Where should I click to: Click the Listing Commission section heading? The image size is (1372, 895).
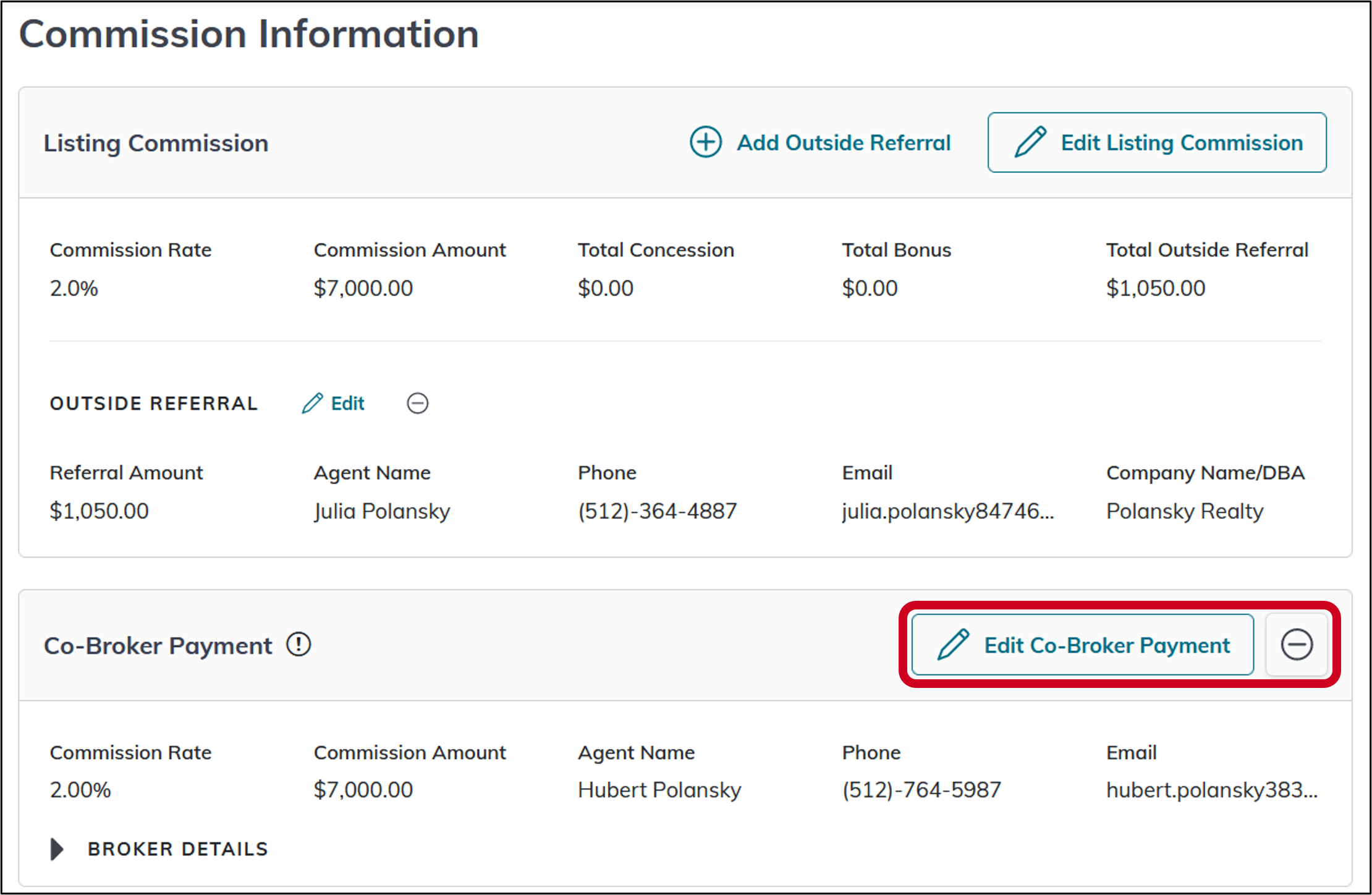[156, 143]
